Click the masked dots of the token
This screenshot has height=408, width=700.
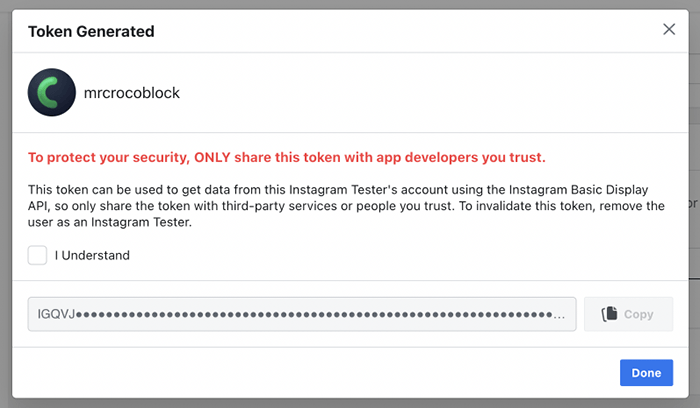click(x=314, y=315)
